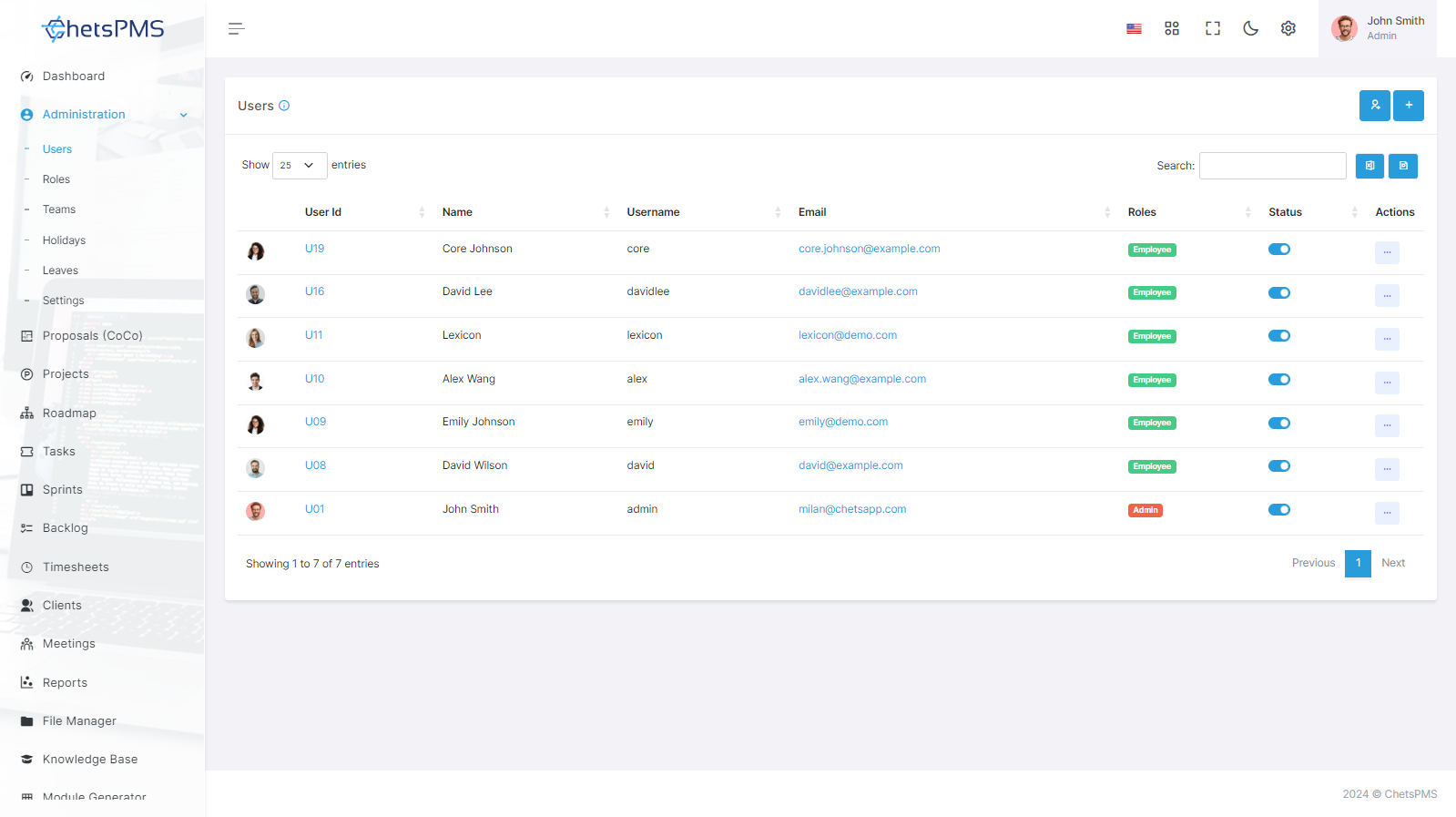Click the Next pagination button

(x=1393, y=563)
